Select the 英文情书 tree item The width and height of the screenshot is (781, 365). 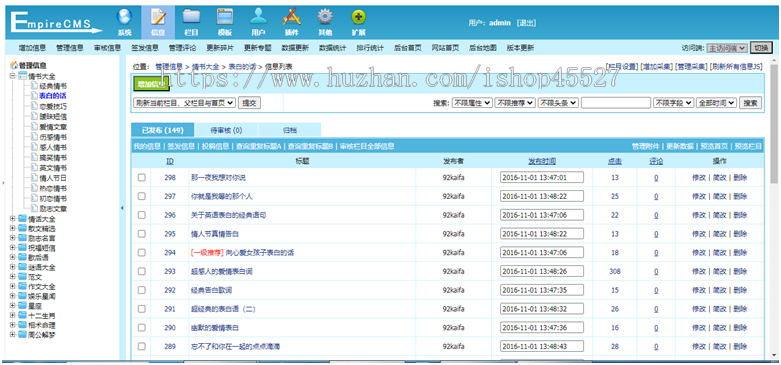(53, 168)
